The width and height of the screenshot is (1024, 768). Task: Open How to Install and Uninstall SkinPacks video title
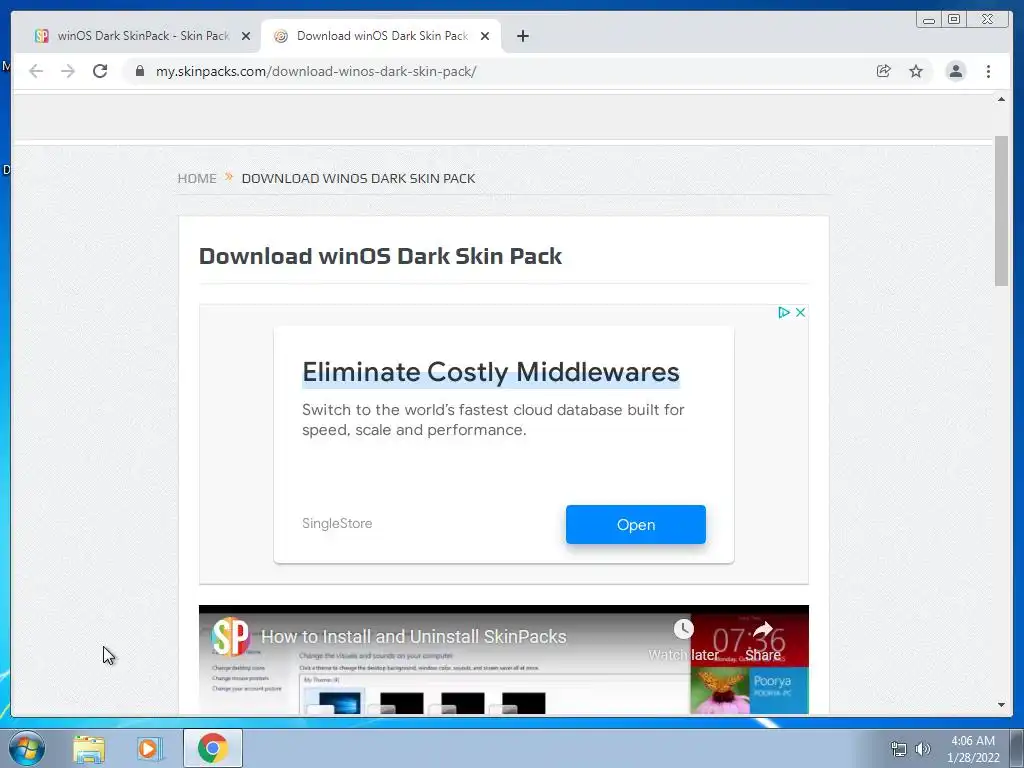click(x=413, y=637)
